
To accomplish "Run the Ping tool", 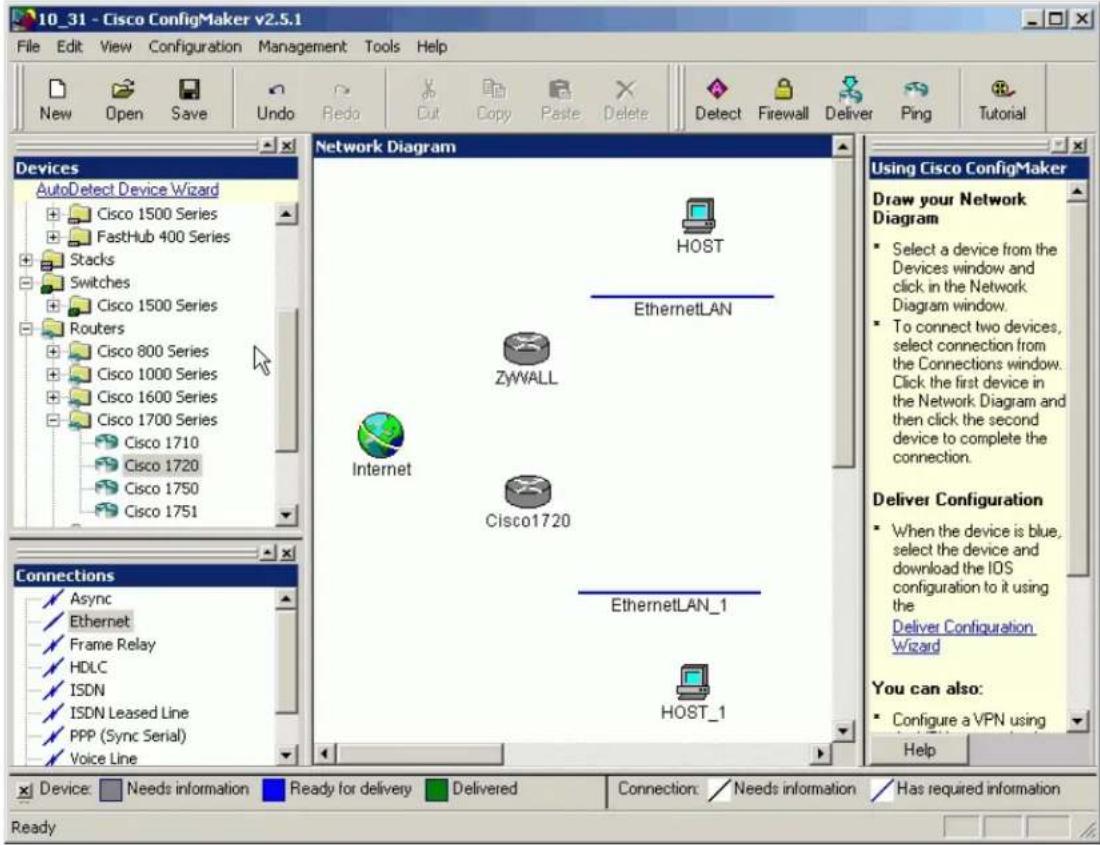I will coord(915,100).
